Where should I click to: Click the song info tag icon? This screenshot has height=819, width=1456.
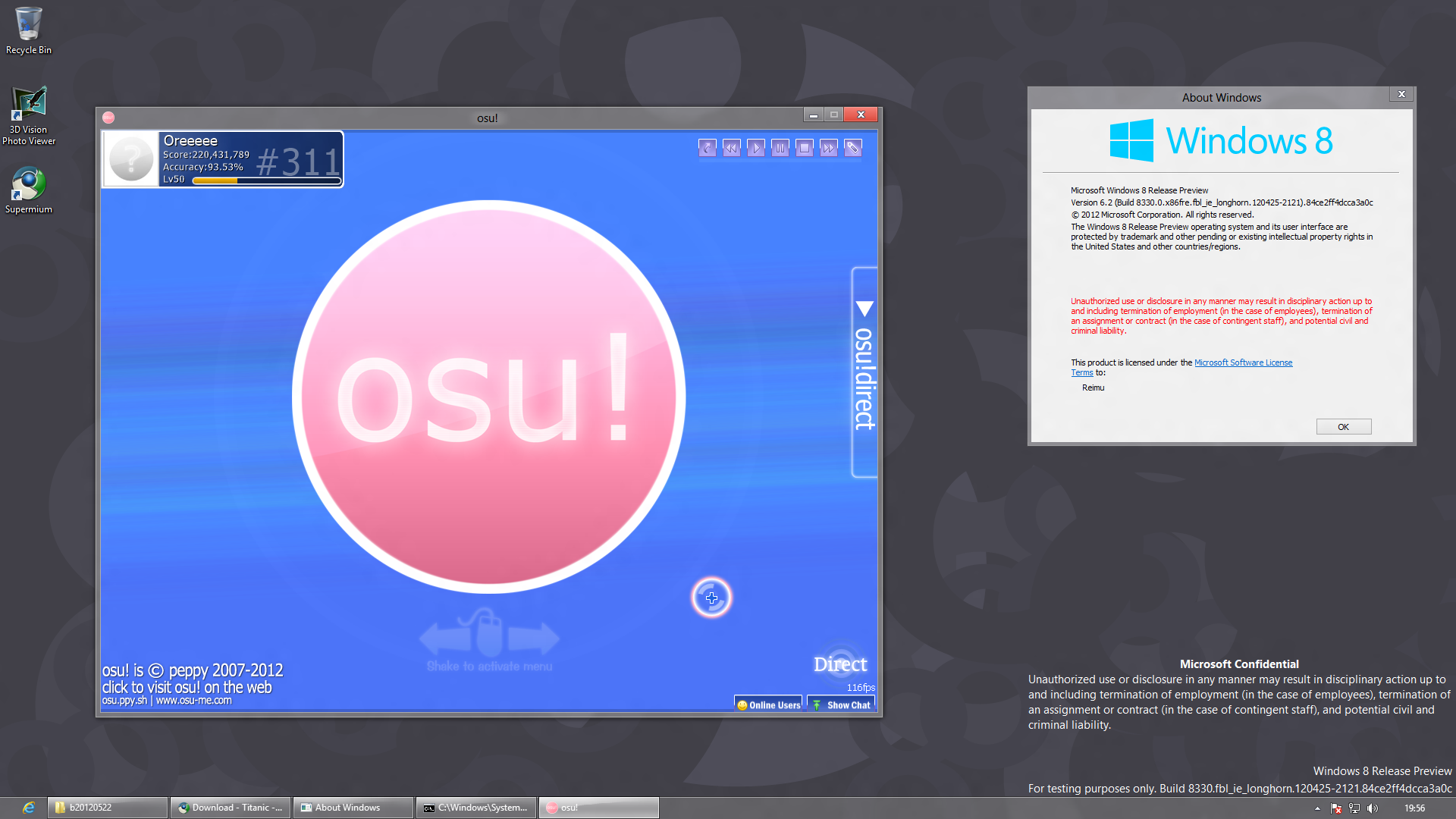[853, 148]
